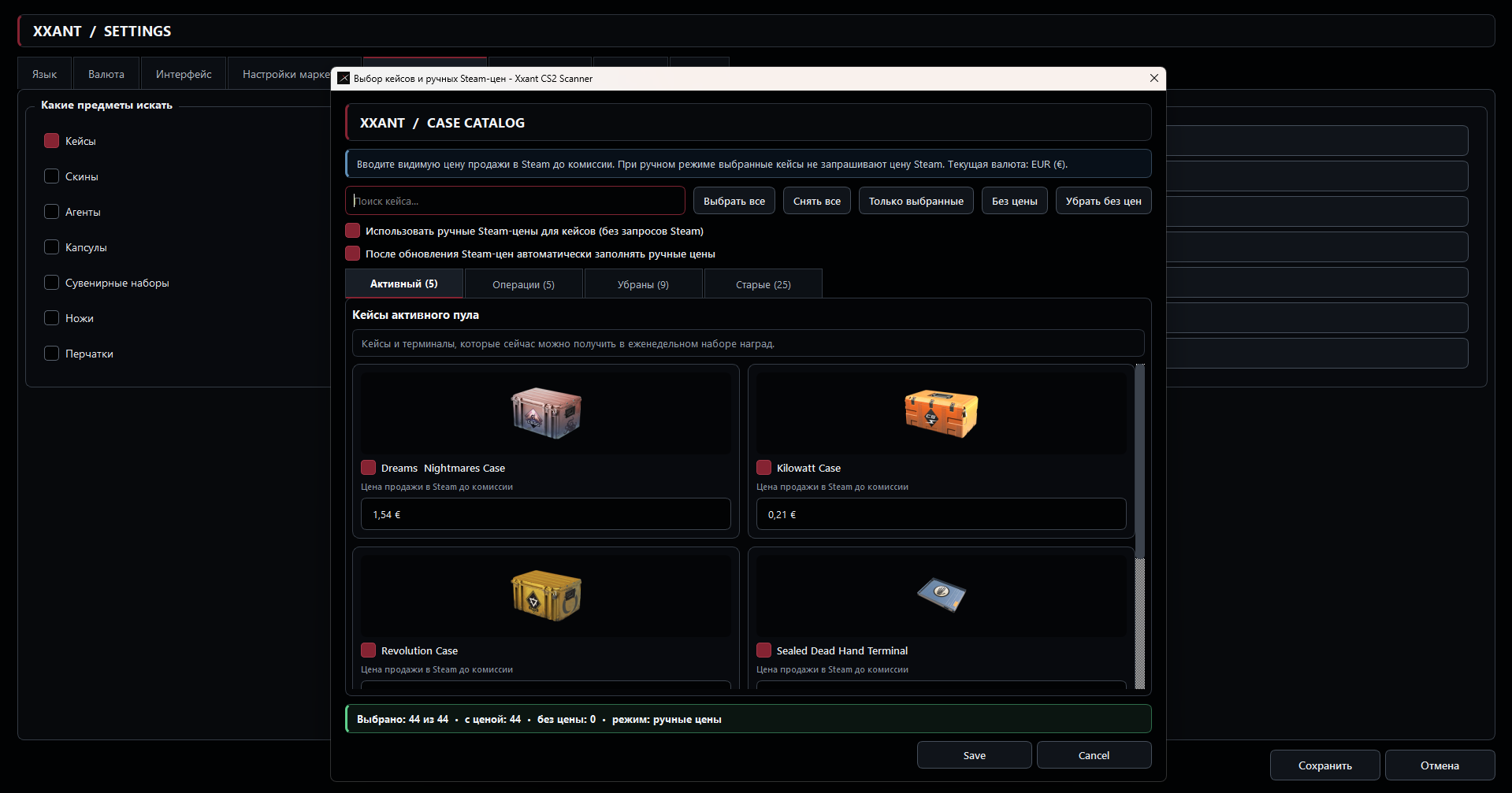Click the Sealed Dead Hand Terminal image

click(942, 595)
